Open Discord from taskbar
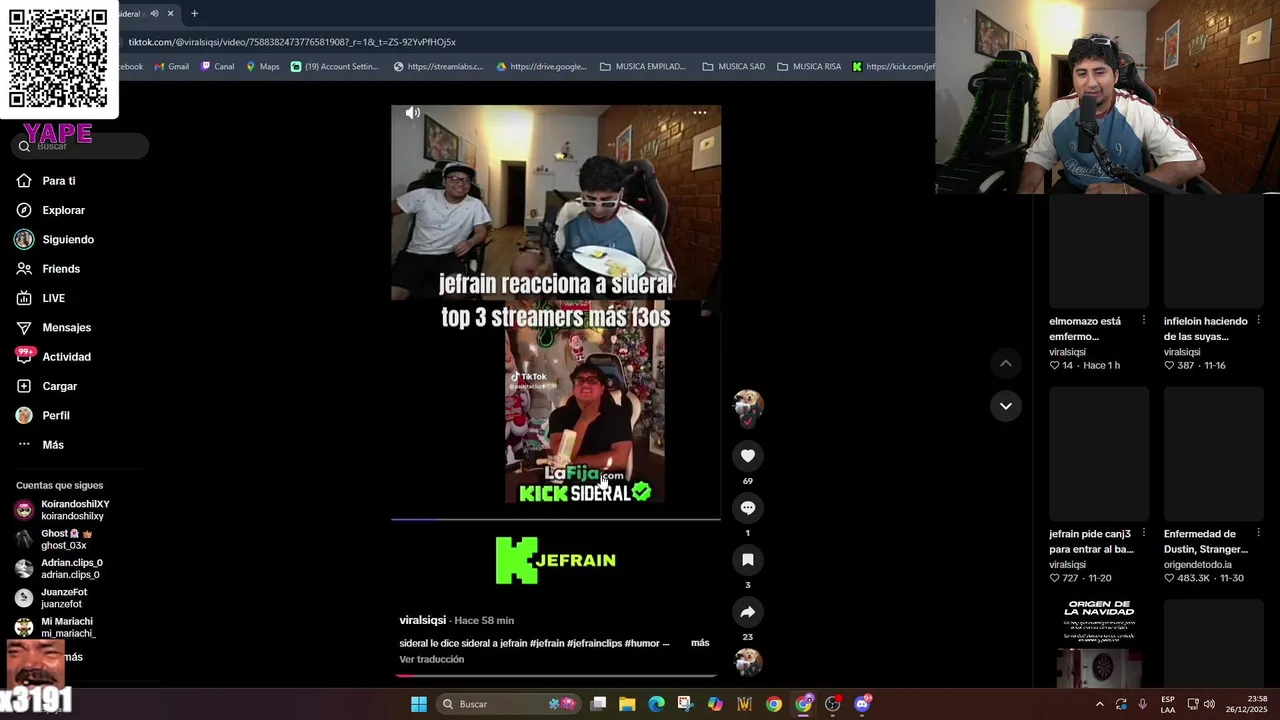 863,704
